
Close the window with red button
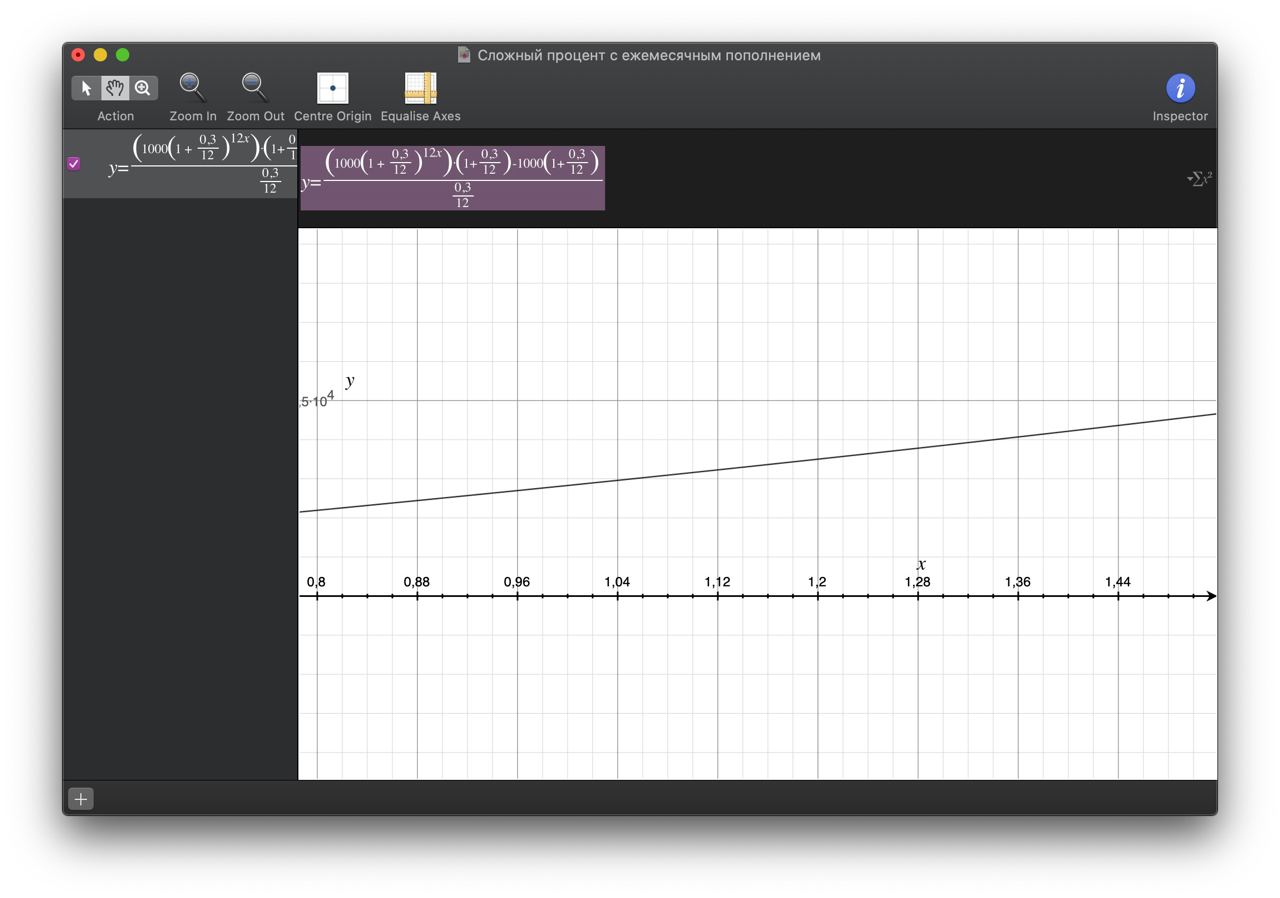78,55
